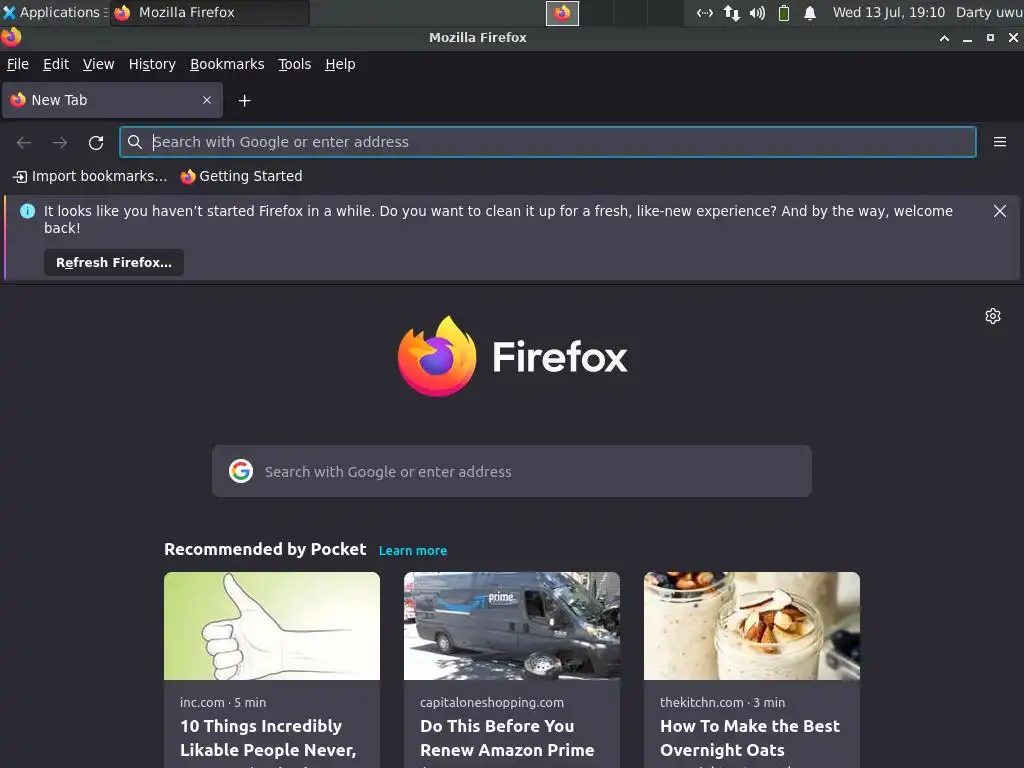Click capitaloneshopping.com source label
1024x768 pixels.
[x=492, y=703]
